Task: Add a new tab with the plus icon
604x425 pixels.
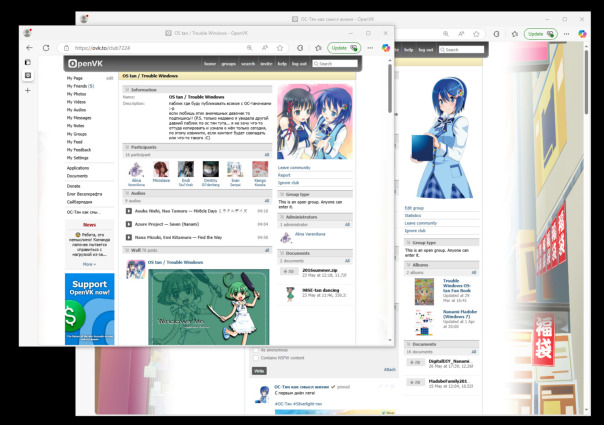Action: [x=28, y=91]
